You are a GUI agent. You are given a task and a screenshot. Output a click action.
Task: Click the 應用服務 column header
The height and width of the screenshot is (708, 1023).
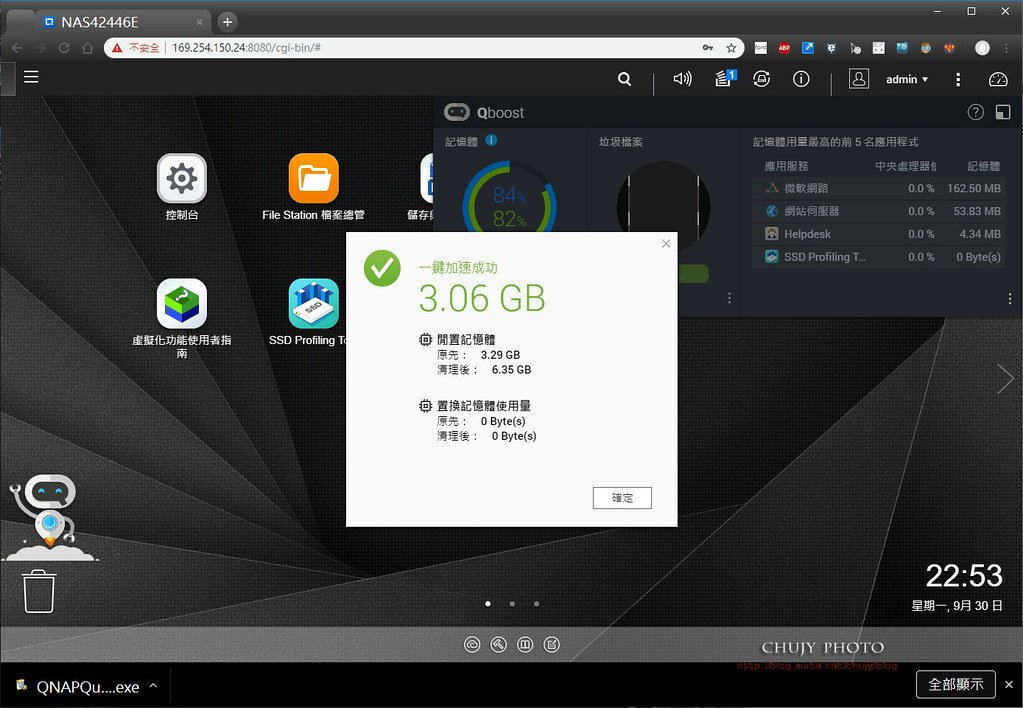(786, 166)
